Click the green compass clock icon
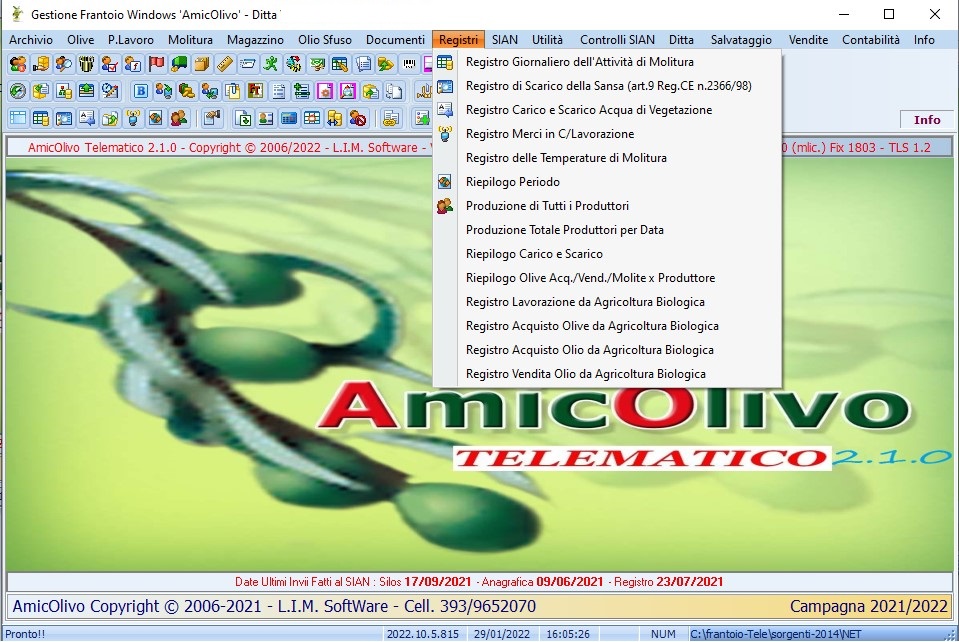Screen dimensions: 959x642 click(18, 91)
